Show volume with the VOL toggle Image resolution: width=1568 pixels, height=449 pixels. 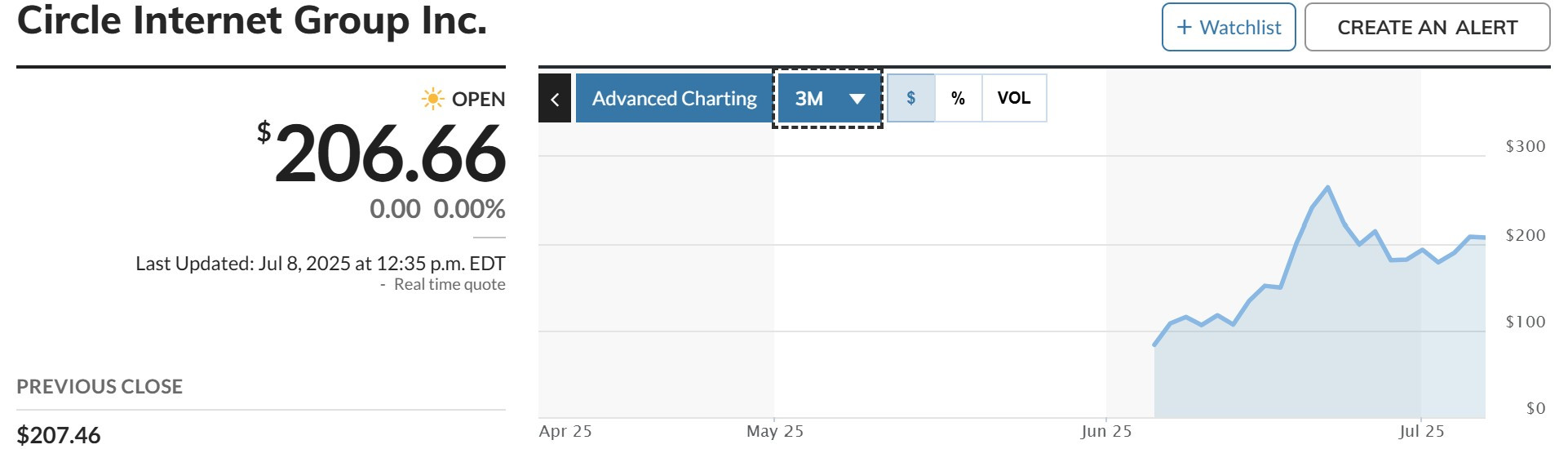1014,98
